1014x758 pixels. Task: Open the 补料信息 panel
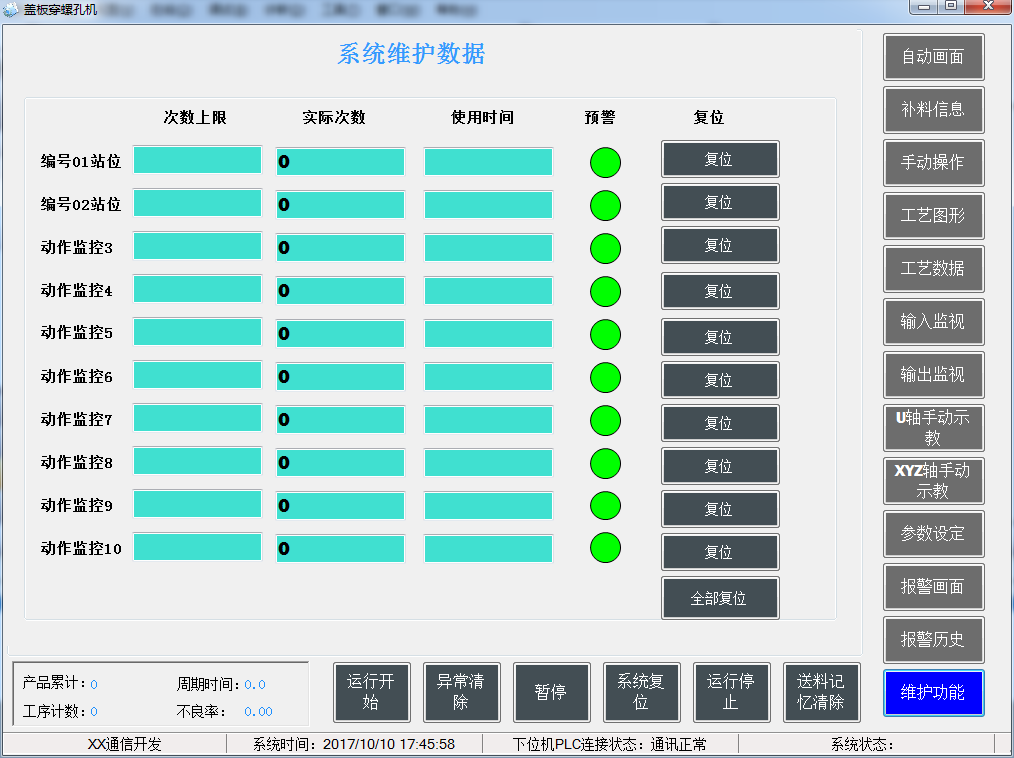pos(933,110)
